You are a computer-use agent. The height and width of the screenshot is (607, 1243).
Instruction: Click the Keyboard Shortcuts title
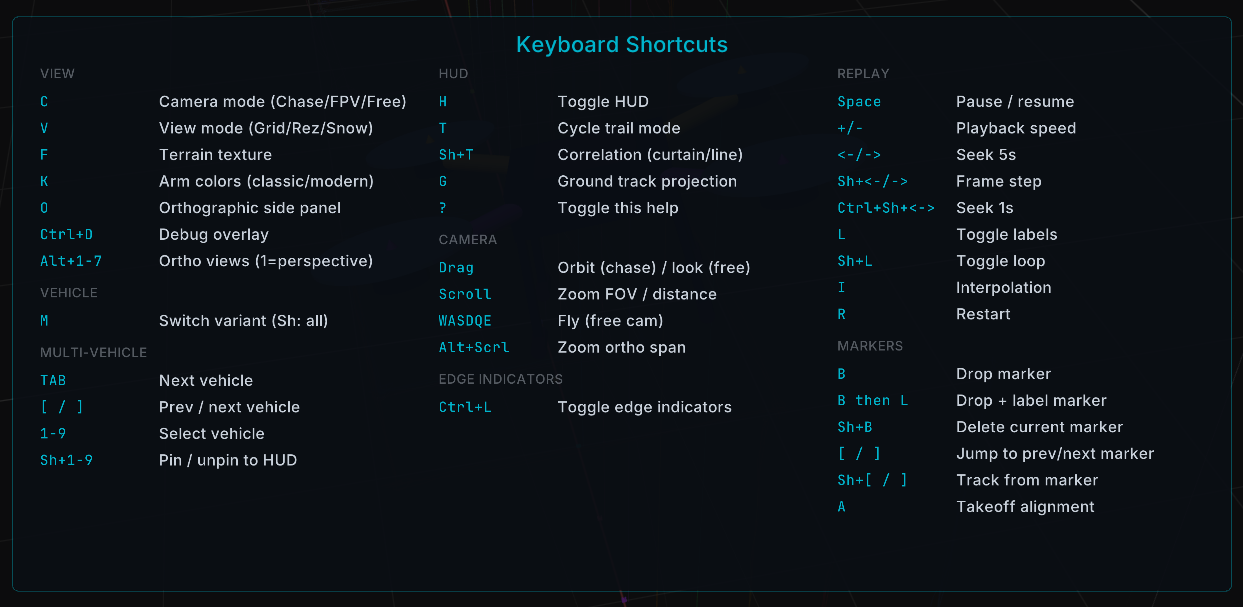click(621, 45)
